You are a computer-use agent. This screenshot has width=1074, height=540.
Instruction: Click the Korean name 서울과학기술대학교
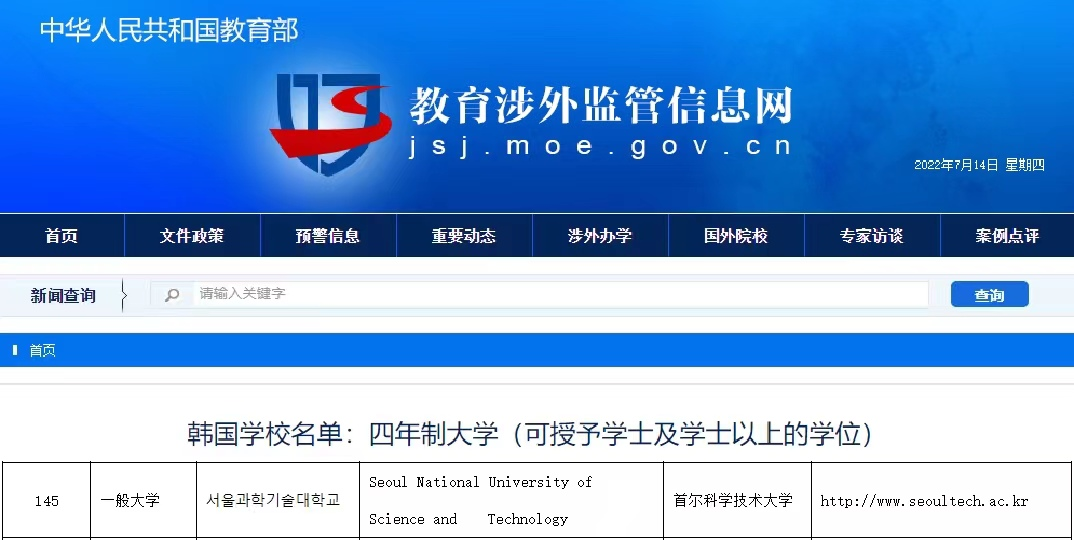(x=273, y=500)
